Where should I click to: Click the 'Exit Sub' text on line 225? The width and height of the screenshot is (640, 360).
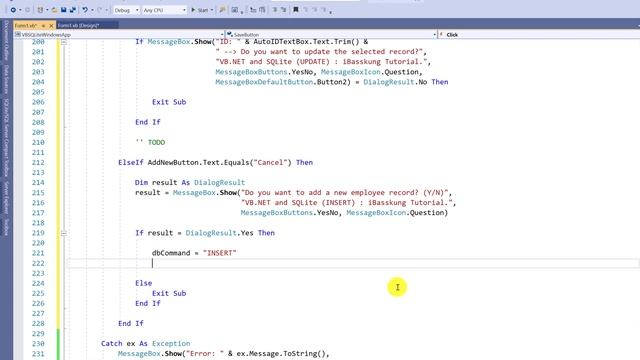(x=169, y=293)
